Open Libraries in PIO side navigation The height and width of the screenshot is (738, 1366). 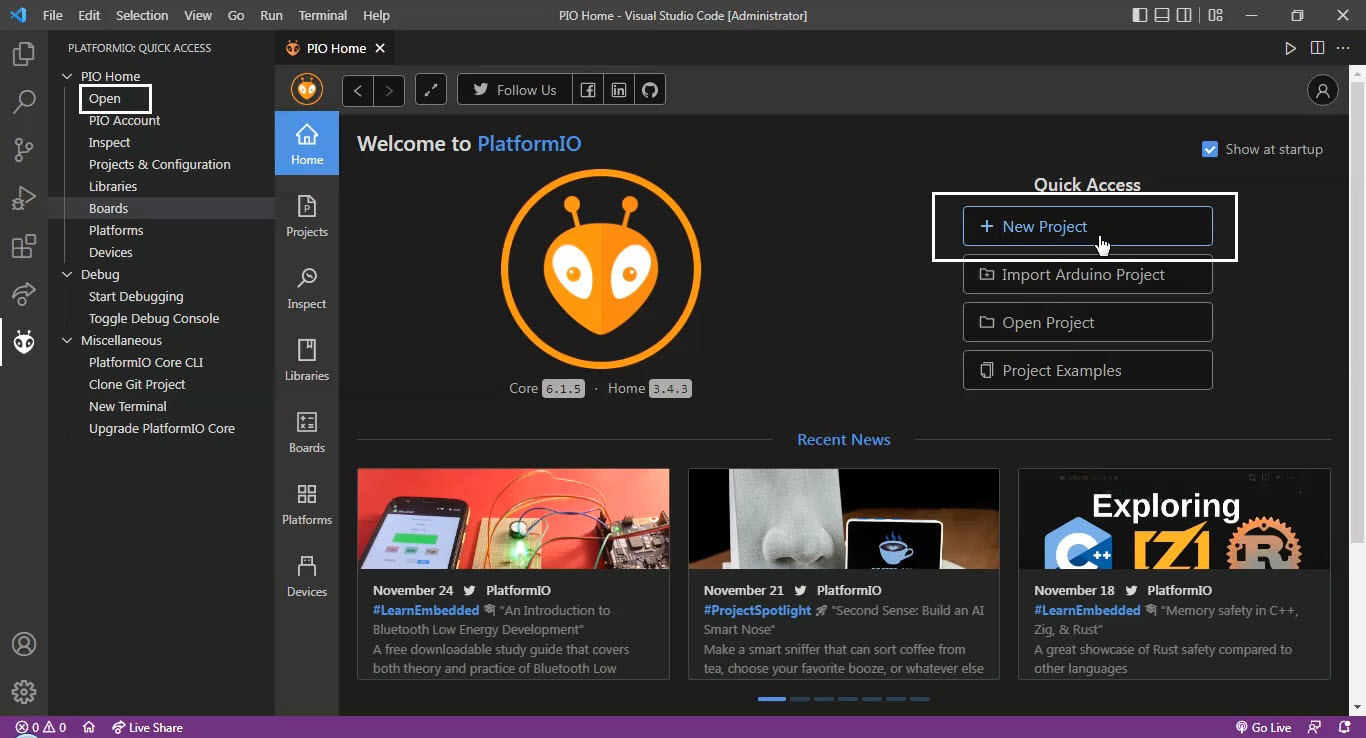[x=307, y=360]
